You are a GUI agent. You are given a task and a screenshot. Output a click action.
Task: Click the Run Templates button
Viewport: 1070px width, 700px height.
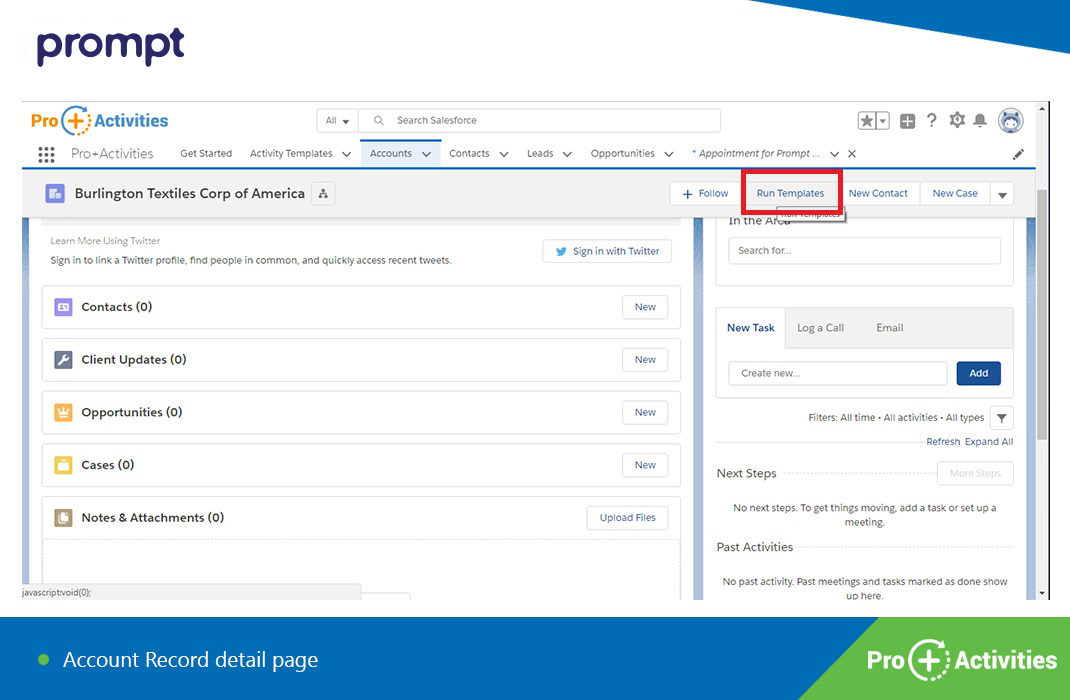pyautogui.click(x=791, y=193)
